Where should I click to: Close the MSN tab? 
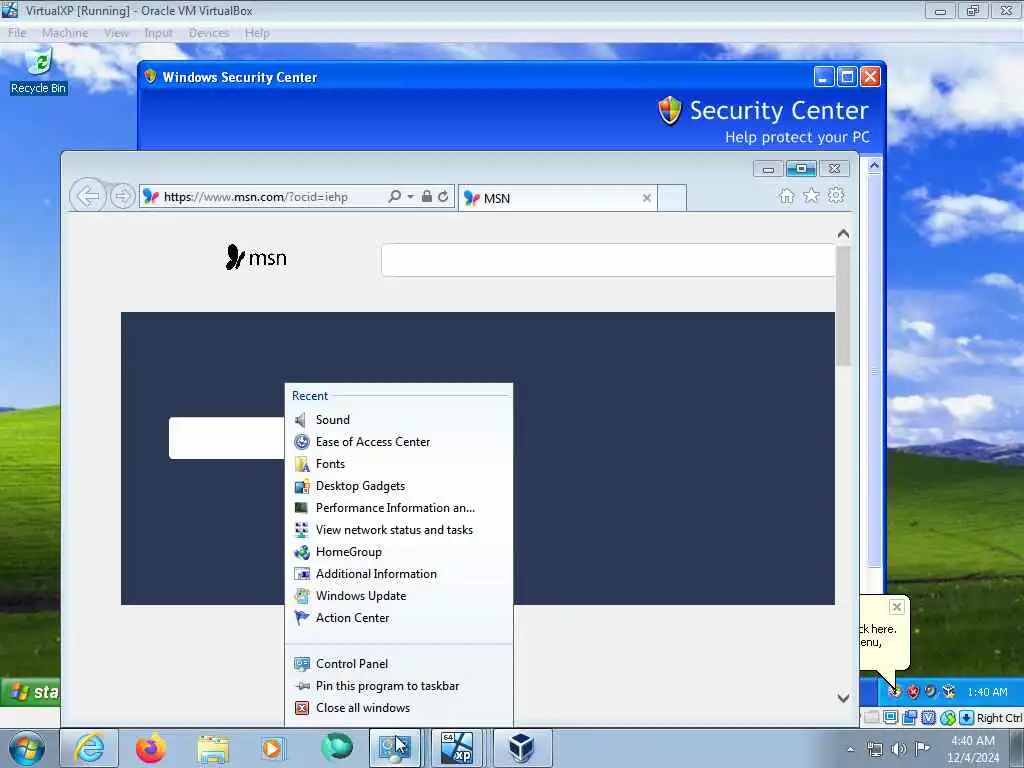pyautogui.click(x=647, y=198)
